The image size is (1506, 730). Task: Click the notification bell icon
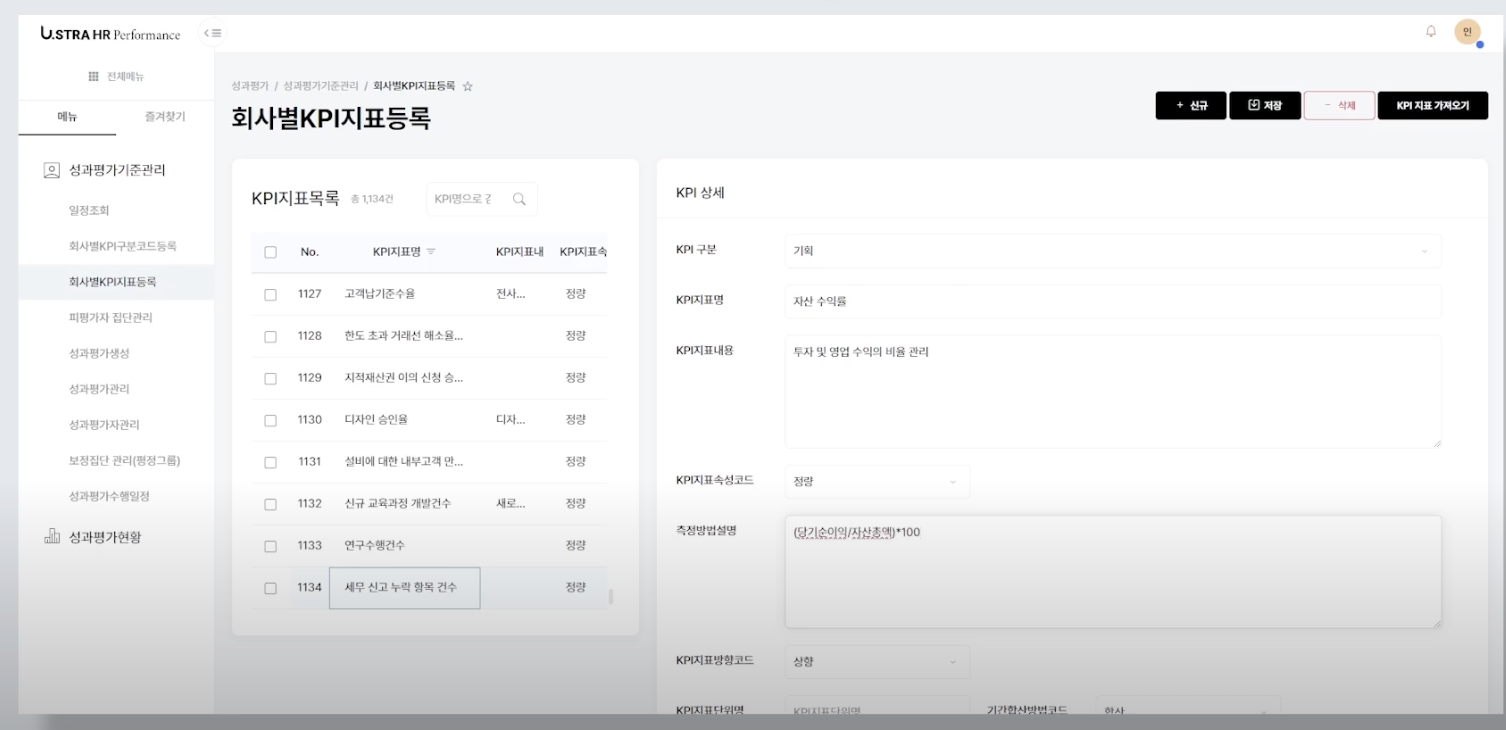[x=1431, y=32]
